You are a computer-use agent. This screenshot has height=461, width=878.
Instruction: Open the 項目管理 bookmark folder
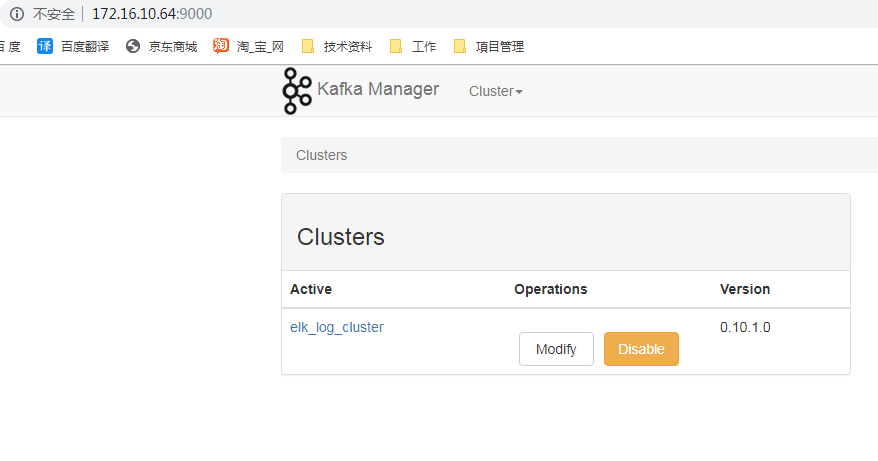[489, 46]
